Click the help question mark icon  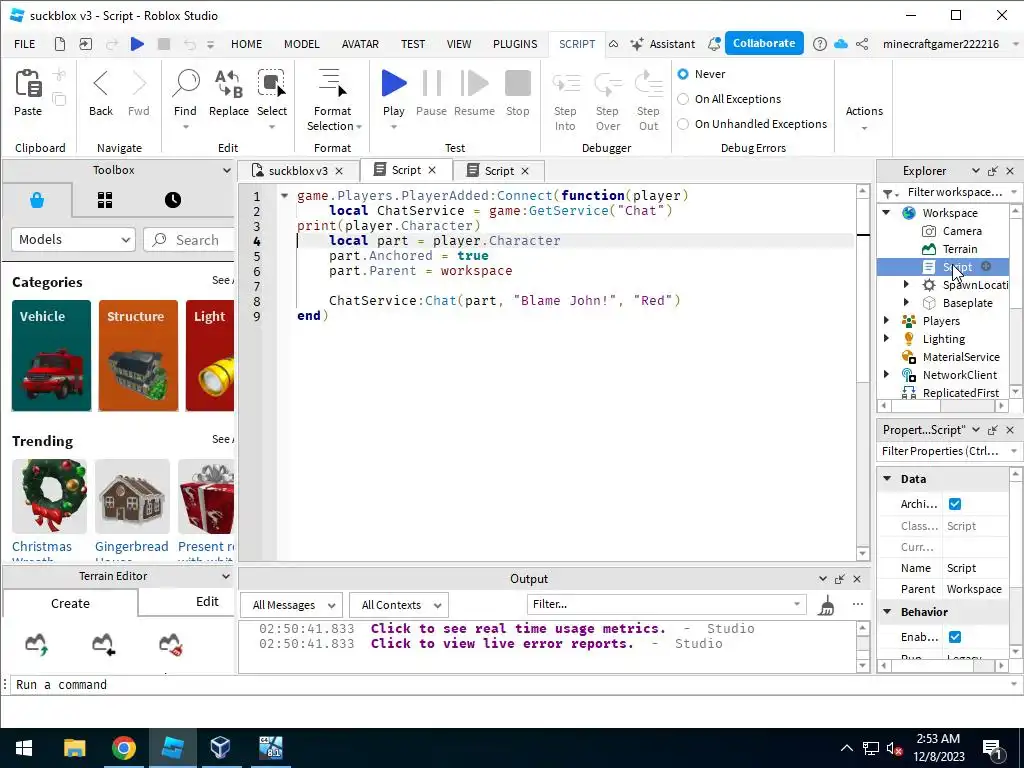click(x=820, y=44)
